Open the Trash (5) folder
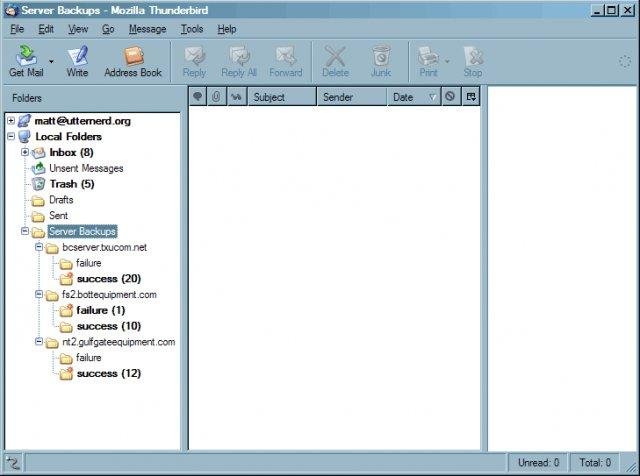 tap(72, 184)
